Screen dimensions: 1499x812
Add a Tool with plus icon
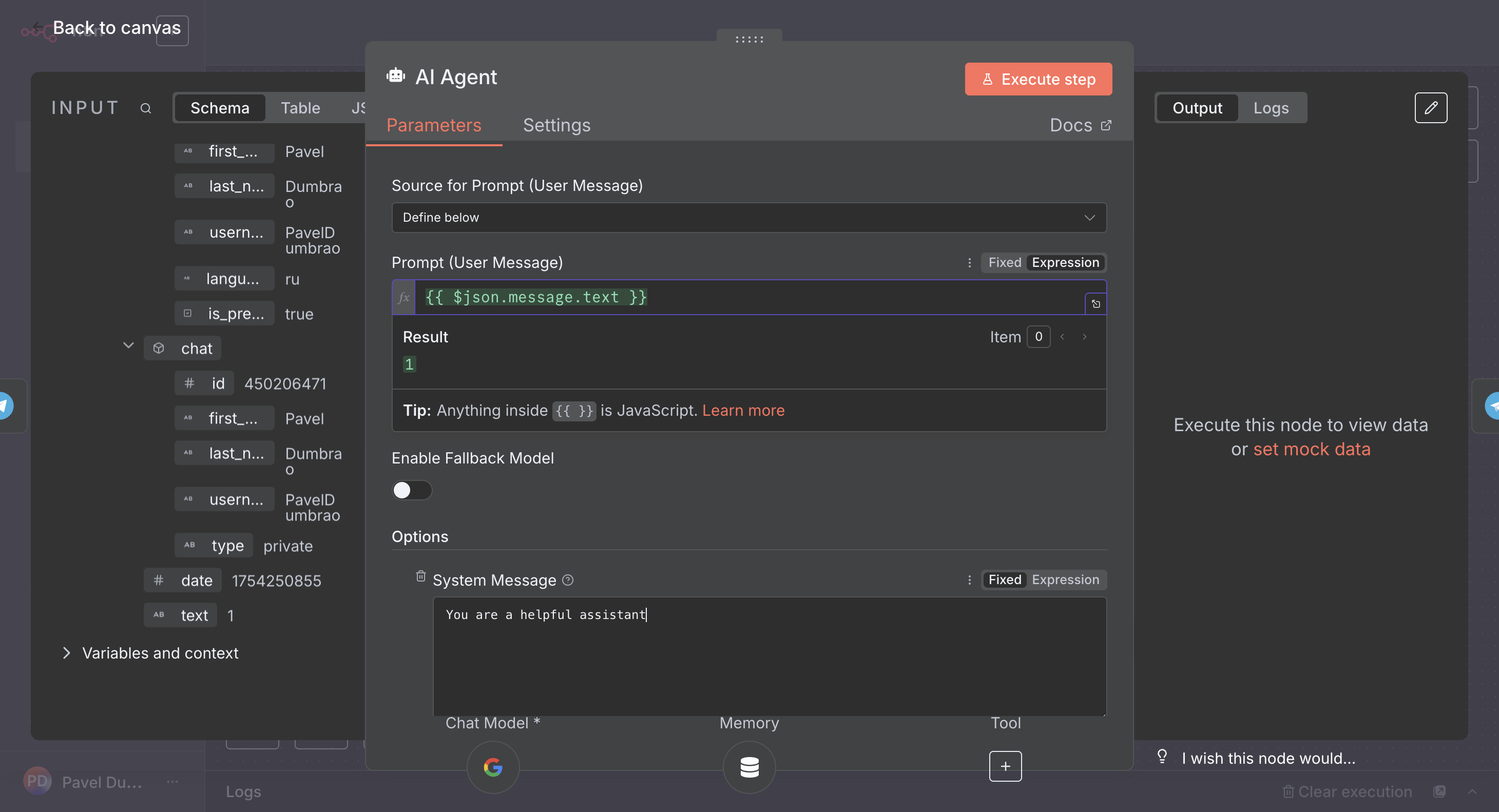pos(1005,766)
